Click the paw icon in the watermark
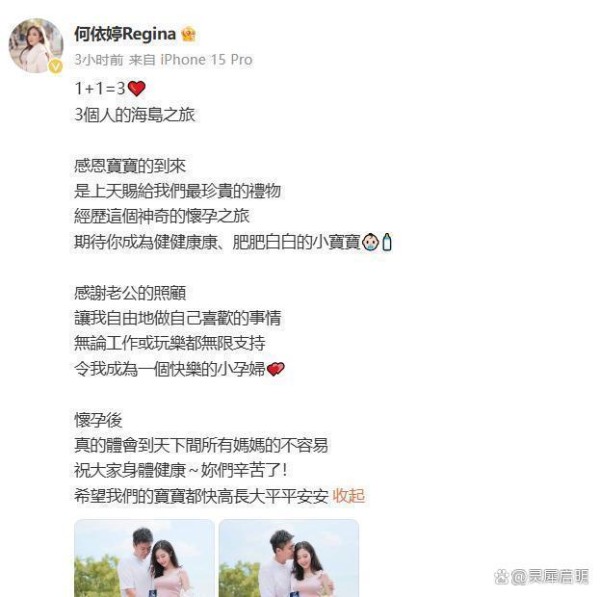This screenshot has width=600, height=597. 501,577
